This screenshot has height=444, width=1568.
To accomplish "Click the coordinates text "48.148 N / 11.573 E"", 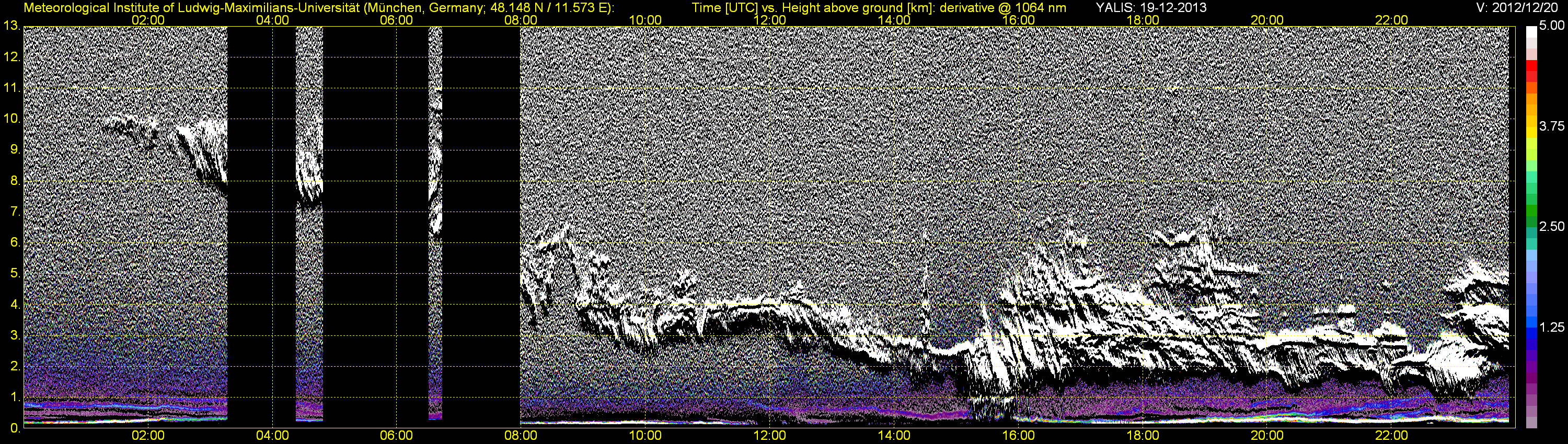I will [x=548, y=8].
